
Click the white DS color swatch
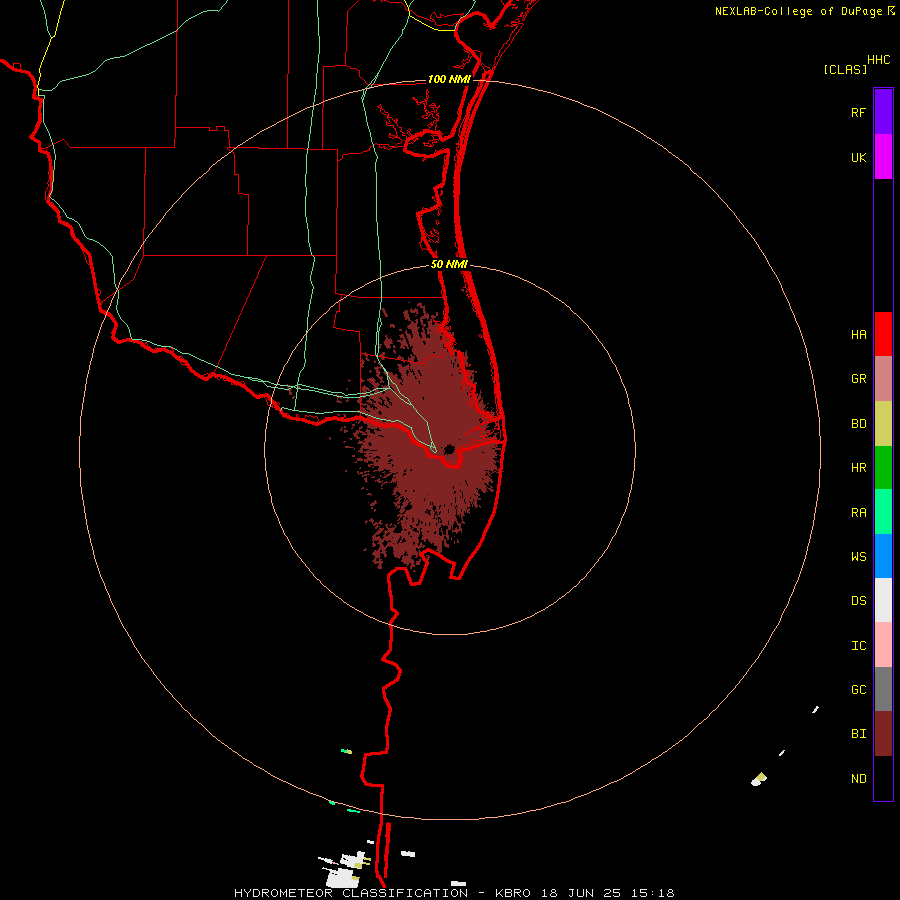pyautogui.click(x=883, y=600)
